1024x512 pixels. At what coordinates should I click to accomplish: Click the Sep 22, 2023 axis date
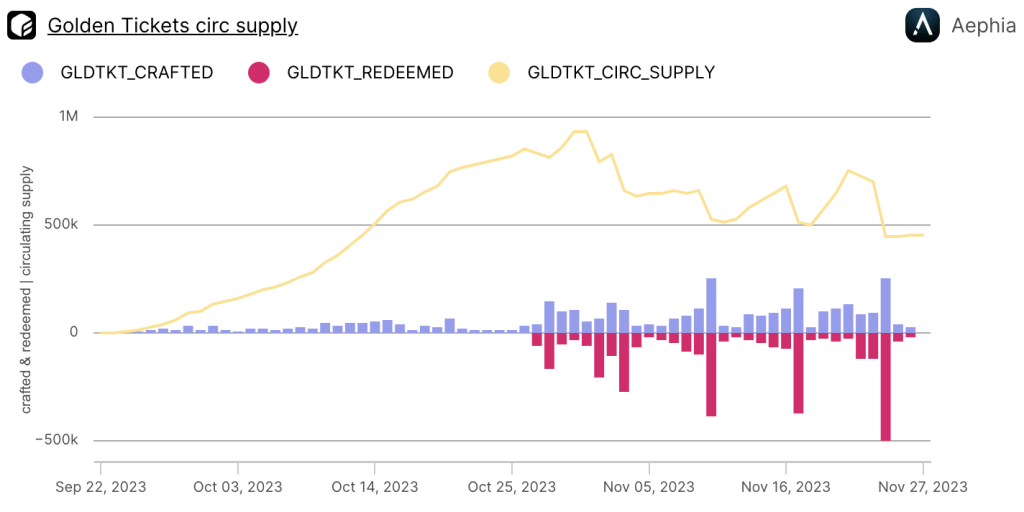click(101, 487)
